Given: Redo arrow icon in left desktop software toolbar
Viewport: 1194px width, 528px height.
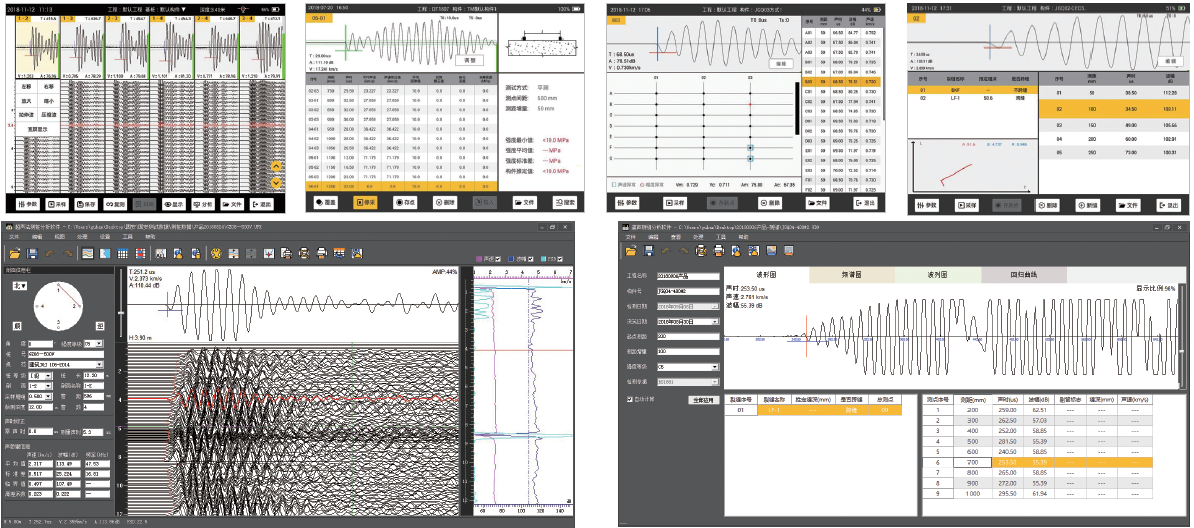Looking at the screenshot, I should [67, 253].
